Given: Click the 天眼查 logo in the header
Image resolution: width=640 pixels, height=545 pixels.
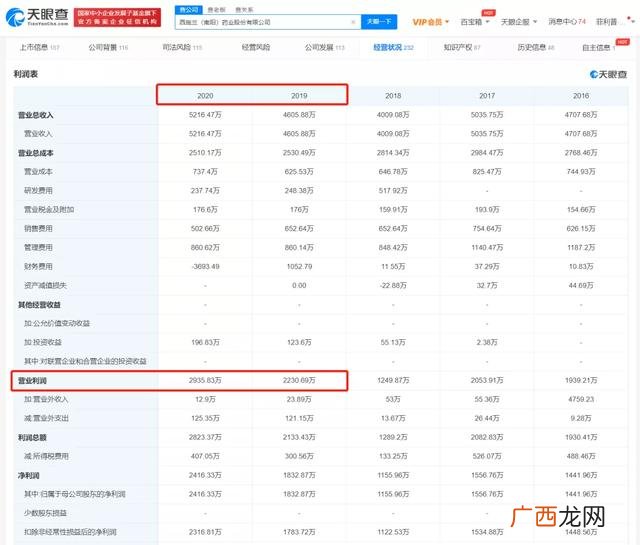Looking at the screenshot, I should coord(37,17).
